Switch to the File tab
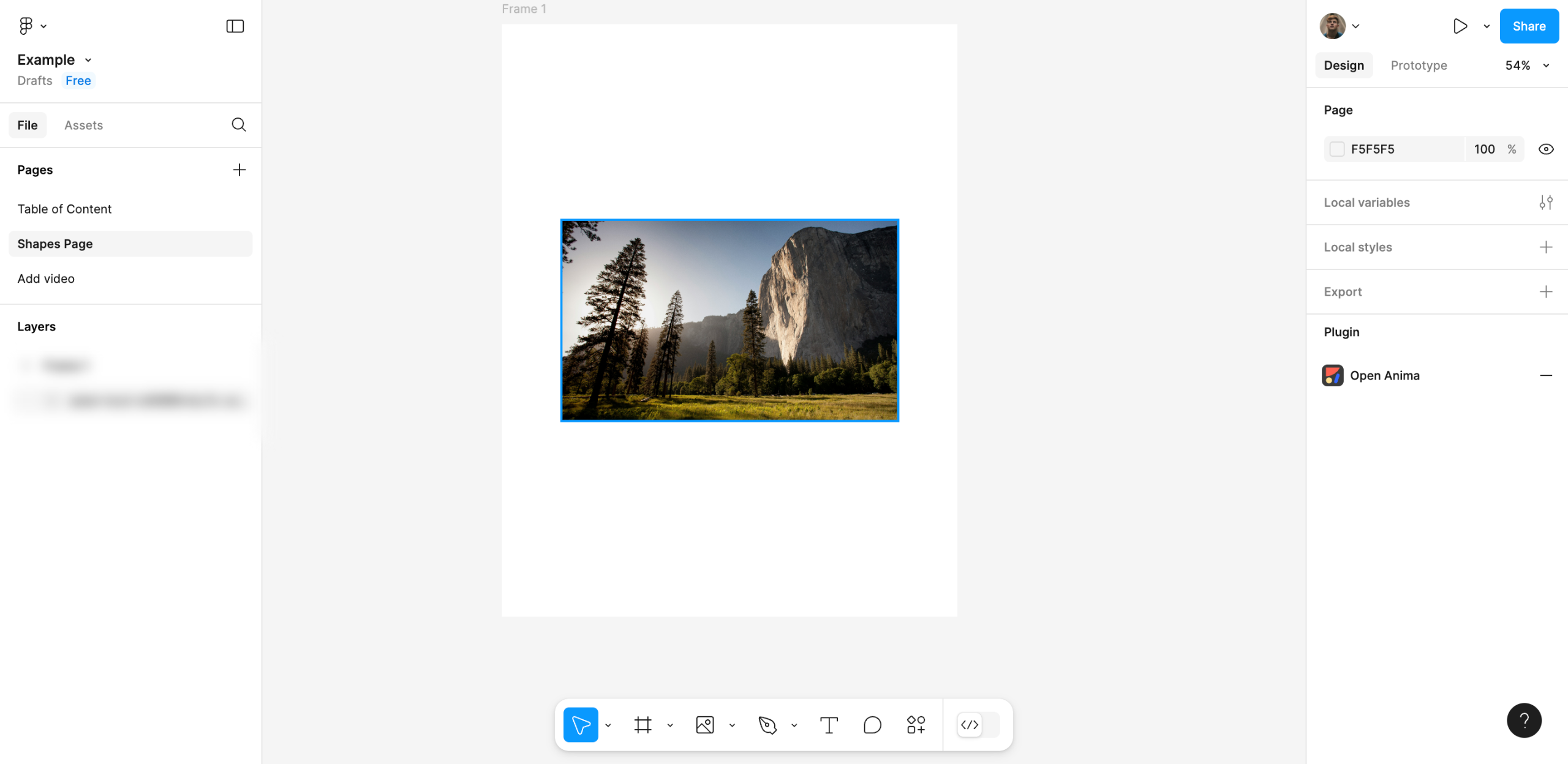Viewport: 1568px width, 764px height. tap(28, 125)
